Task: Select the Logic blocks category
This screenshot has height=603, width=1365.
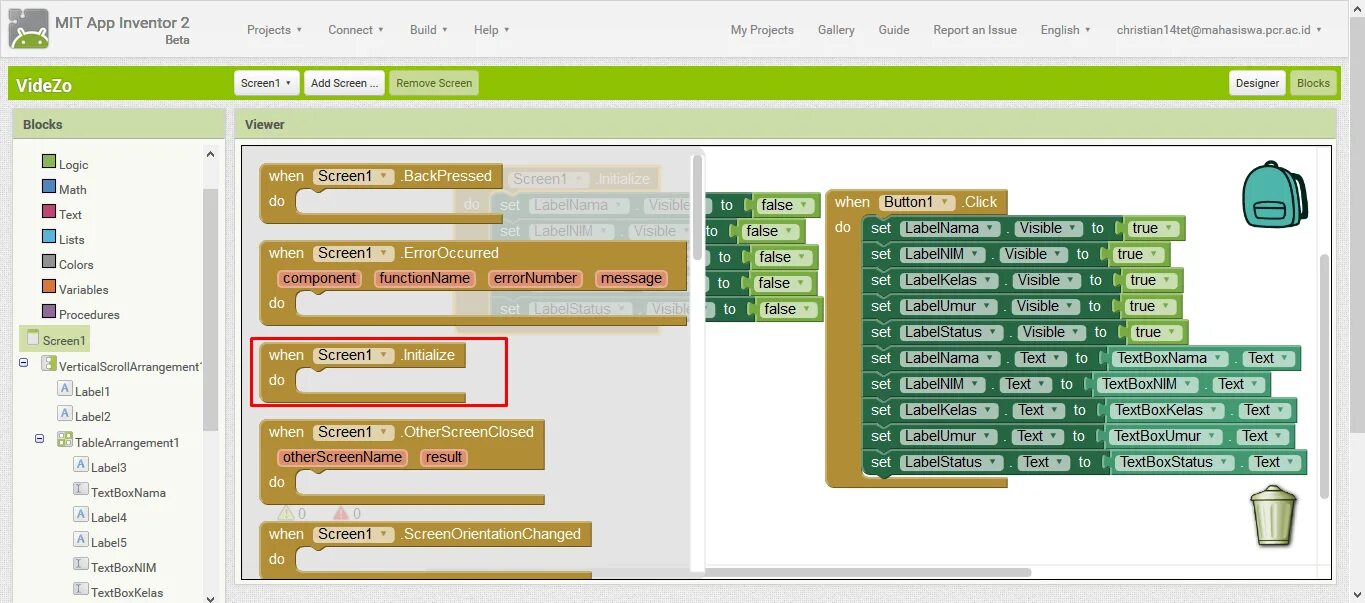Action: pos(65,164)
